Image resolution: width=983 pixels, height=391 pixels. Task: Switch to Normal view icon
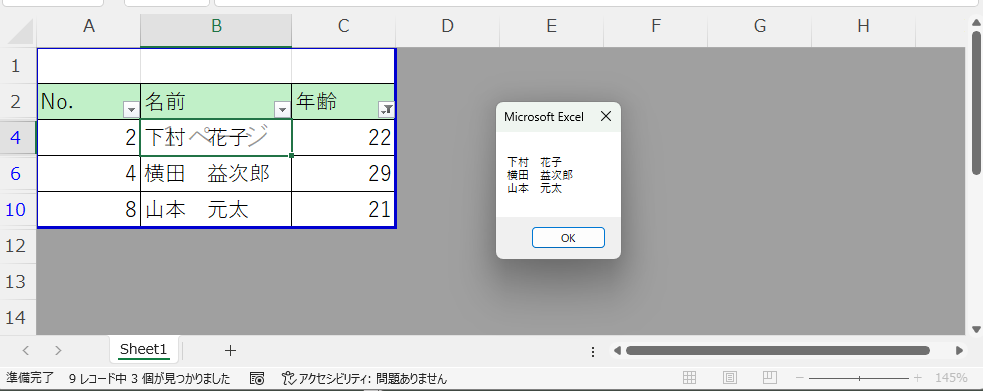pyautogui.click(x=690, y=378)
